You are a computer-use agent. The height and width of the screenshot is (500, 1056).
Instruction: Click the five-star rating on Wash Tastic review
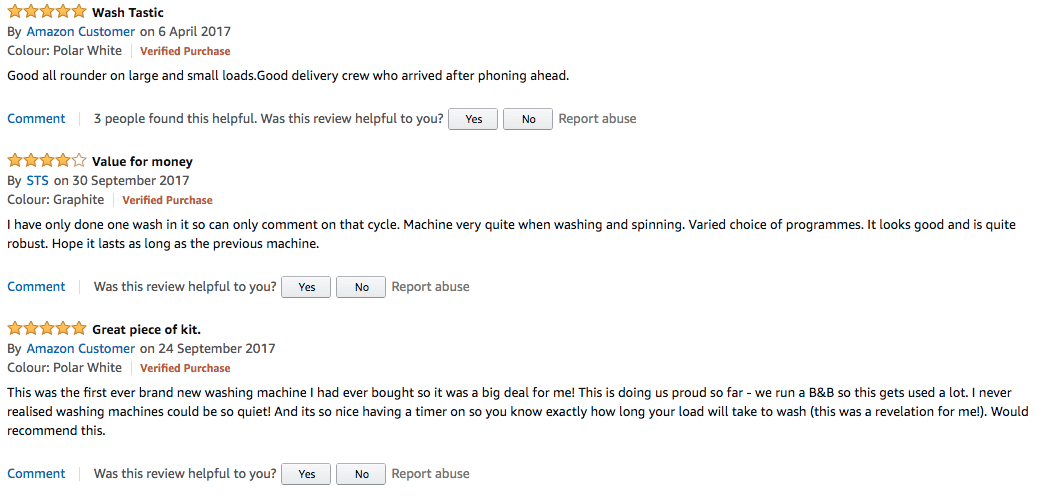[x=47, y=13]
